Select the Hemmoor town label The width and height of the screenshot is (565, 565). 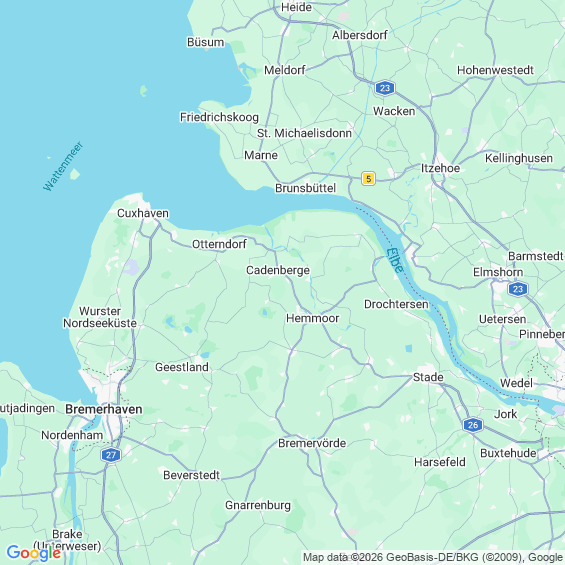click(312, 319)
